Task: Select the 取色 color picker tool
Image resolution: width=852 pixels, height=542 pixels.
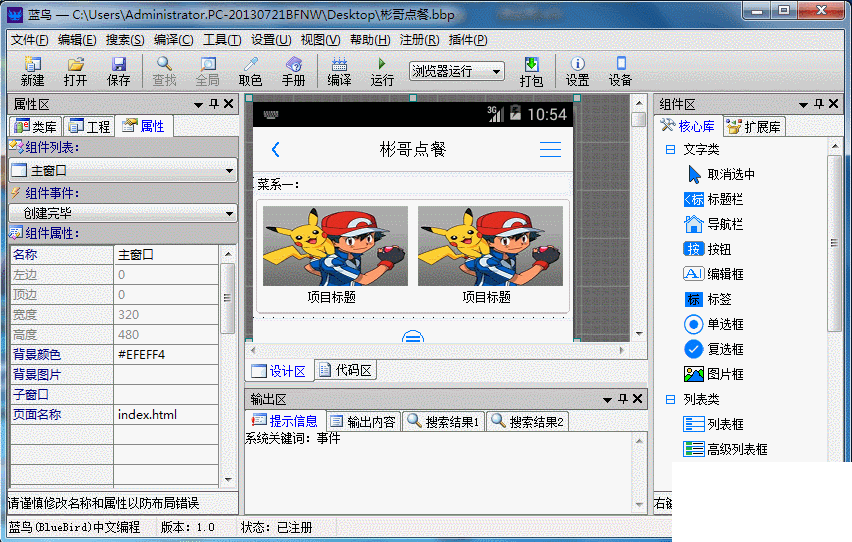Action: coord(250,71)
